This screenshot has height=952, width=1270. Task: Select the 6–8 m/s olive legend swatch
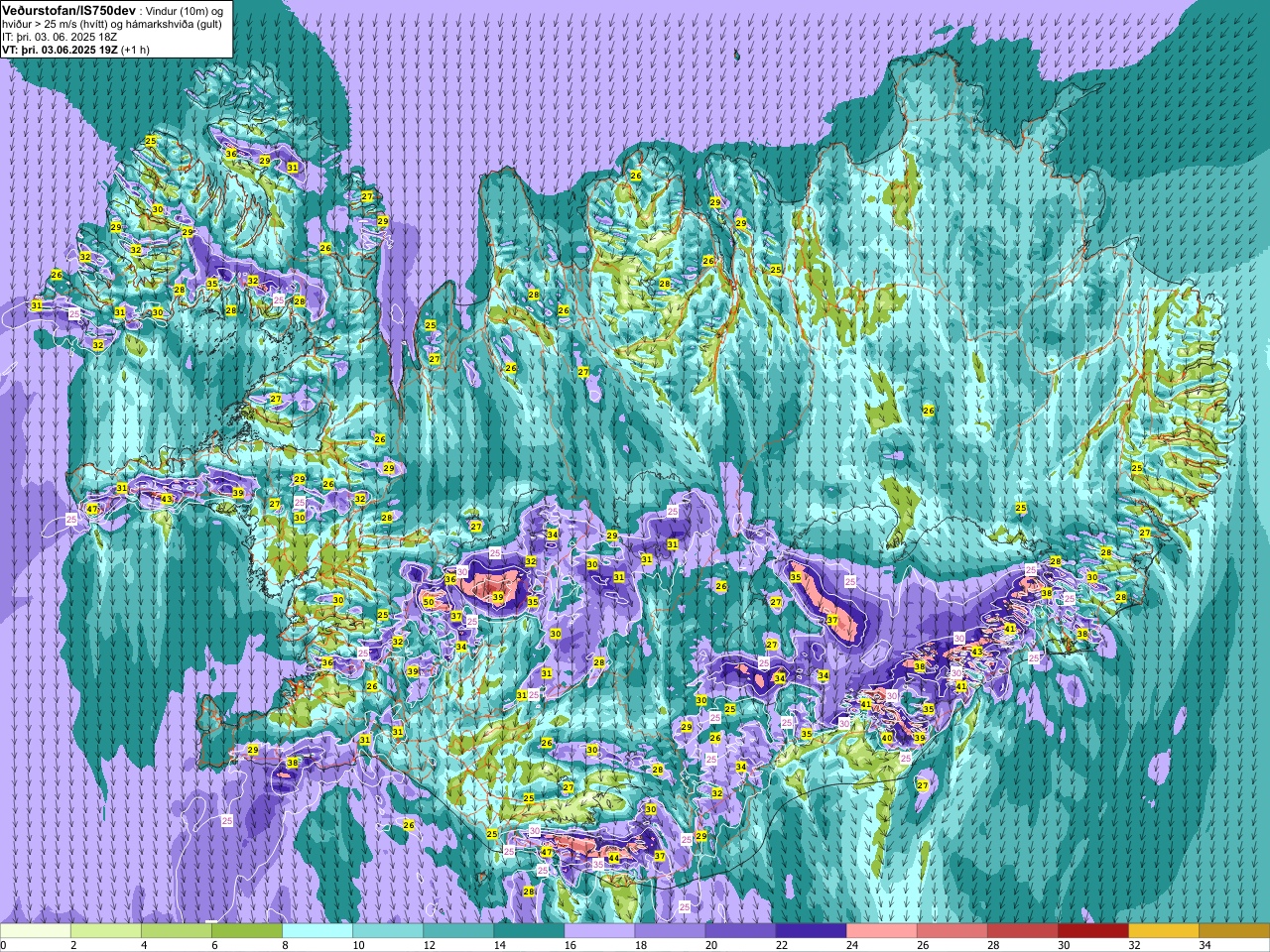point(247,931)
